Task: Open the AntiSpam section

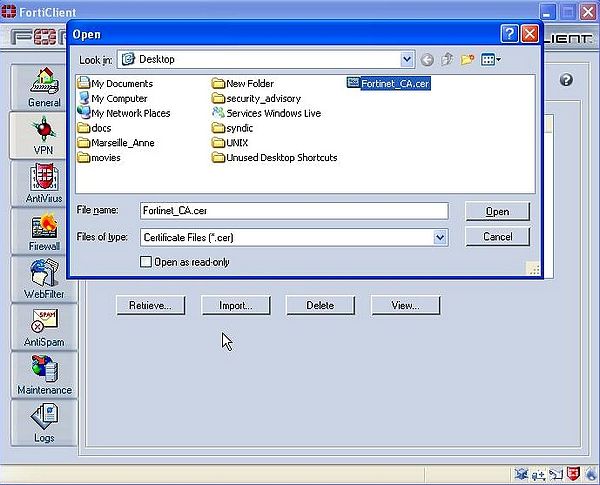Action: click(x=44, y=327)
